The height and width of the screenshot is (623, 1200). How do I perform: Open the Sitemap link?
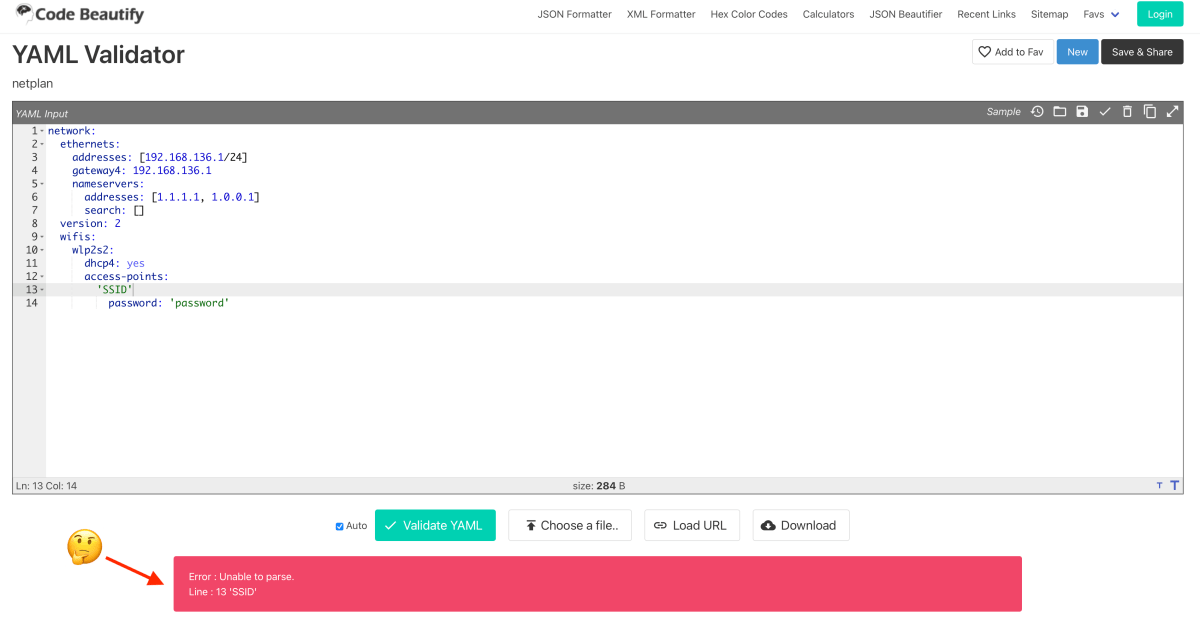[1049, 14]
